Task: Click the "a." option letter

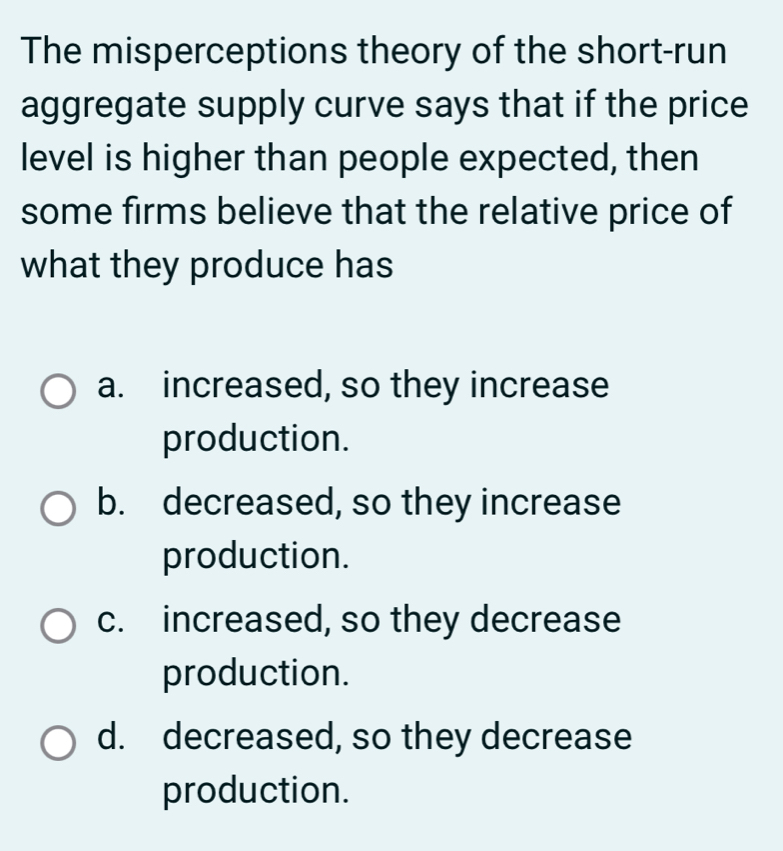Action: pos(114,386)
